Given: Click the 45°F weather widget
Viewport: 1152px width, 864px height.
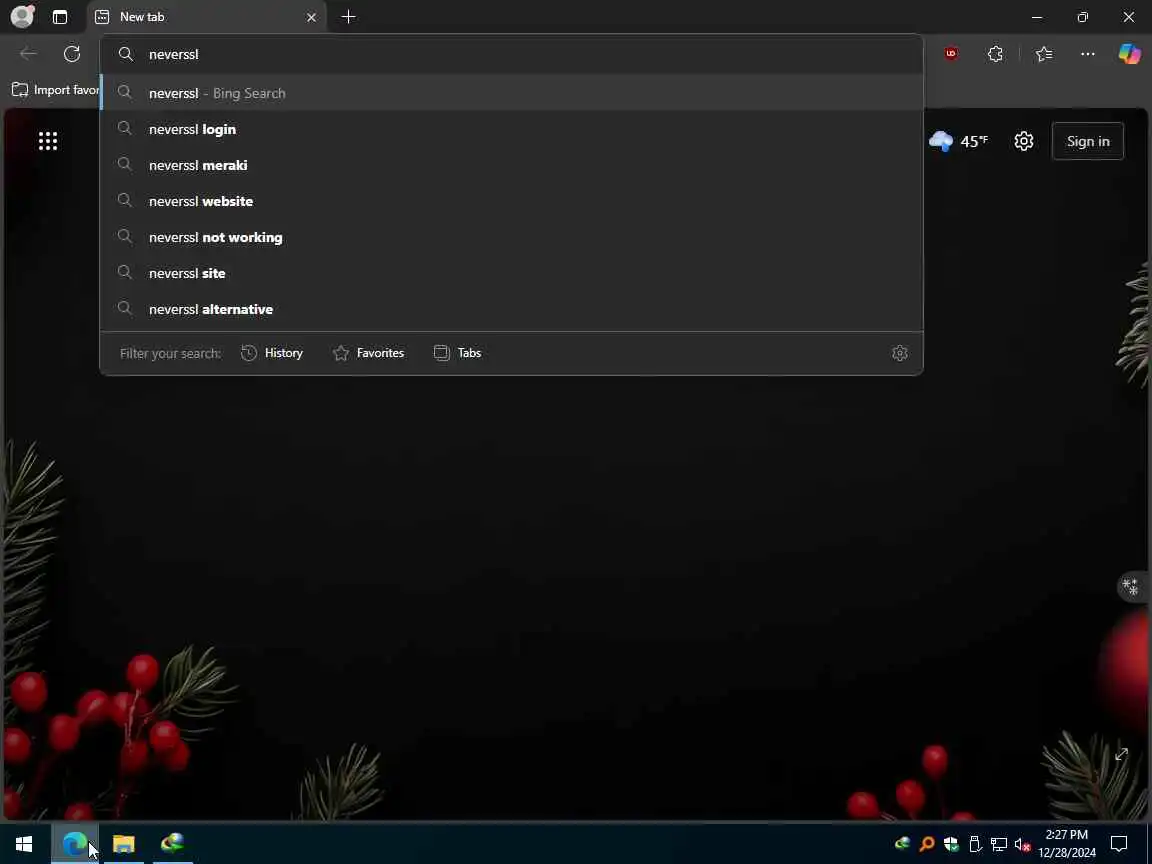Looking at the screenshot, I should [x=958, y=141].
